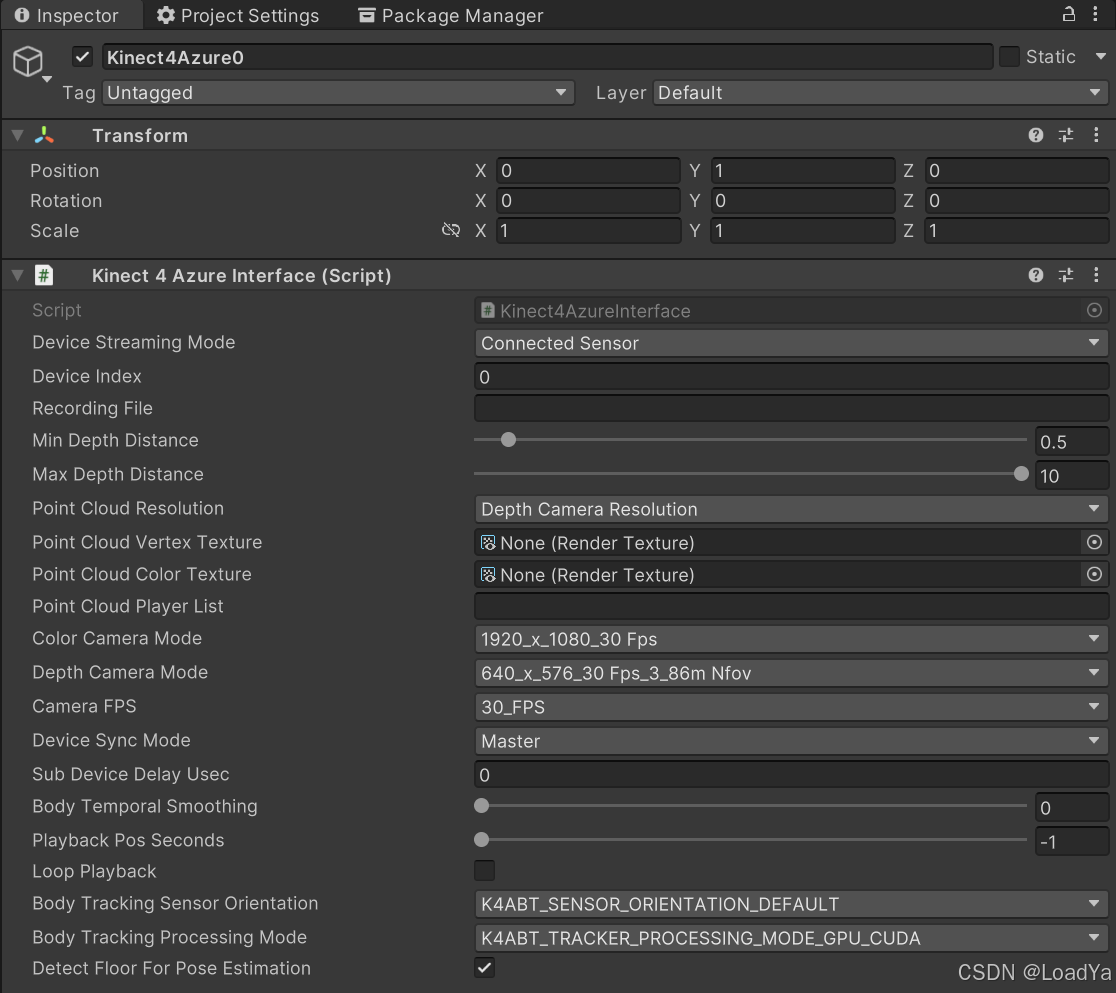The height and width of the screenshot is (993, 1116).
Task: Open the Inspector panel options menu
Action: [x=1095, y=14]
